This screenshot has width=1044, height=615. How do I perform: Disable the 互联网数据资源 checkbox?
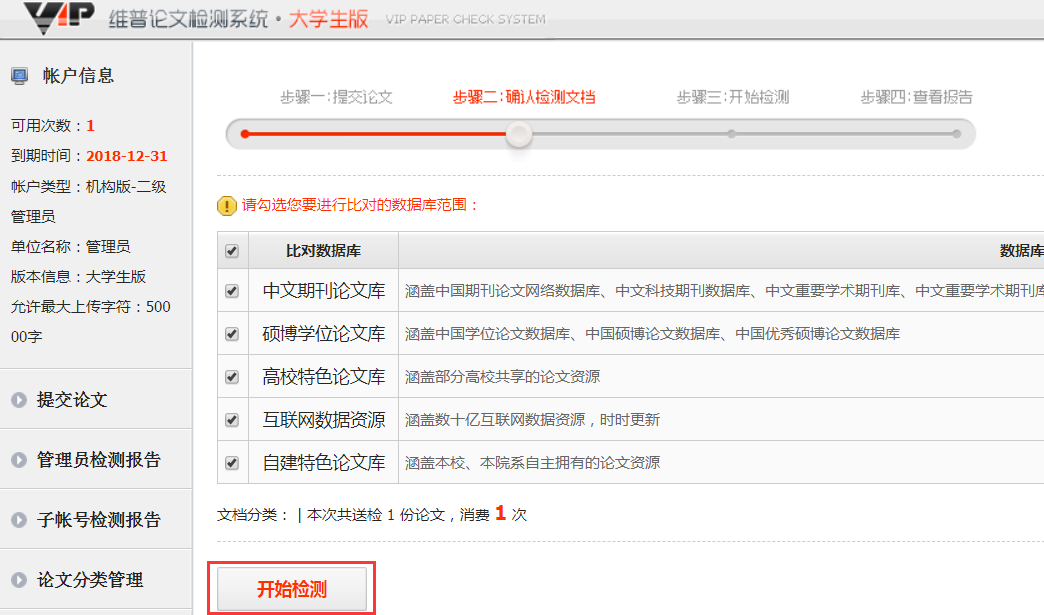(232, 420)
